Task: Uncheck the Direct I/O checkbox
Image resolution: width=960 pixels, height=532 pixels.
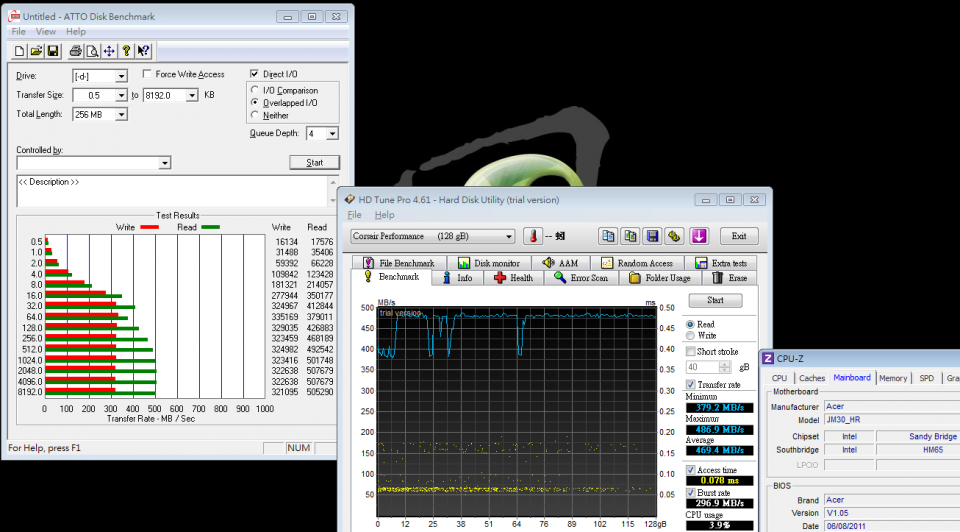Action: [254, 75]
